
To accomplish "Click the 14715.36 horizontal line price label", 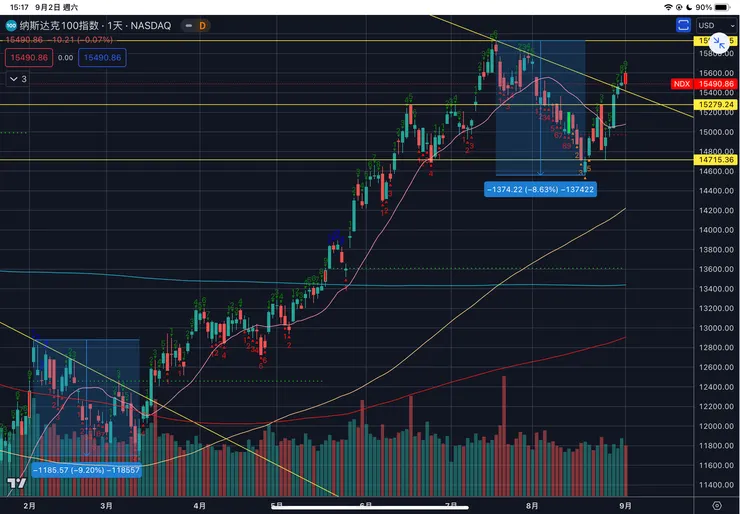I will coord(715,159).
